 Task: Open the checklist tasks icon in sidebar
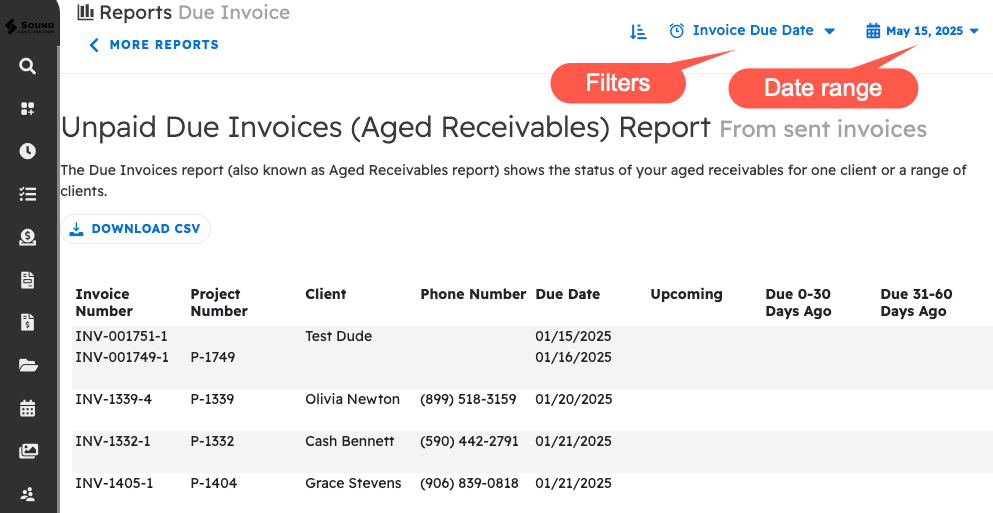click(x=28, y=194)
